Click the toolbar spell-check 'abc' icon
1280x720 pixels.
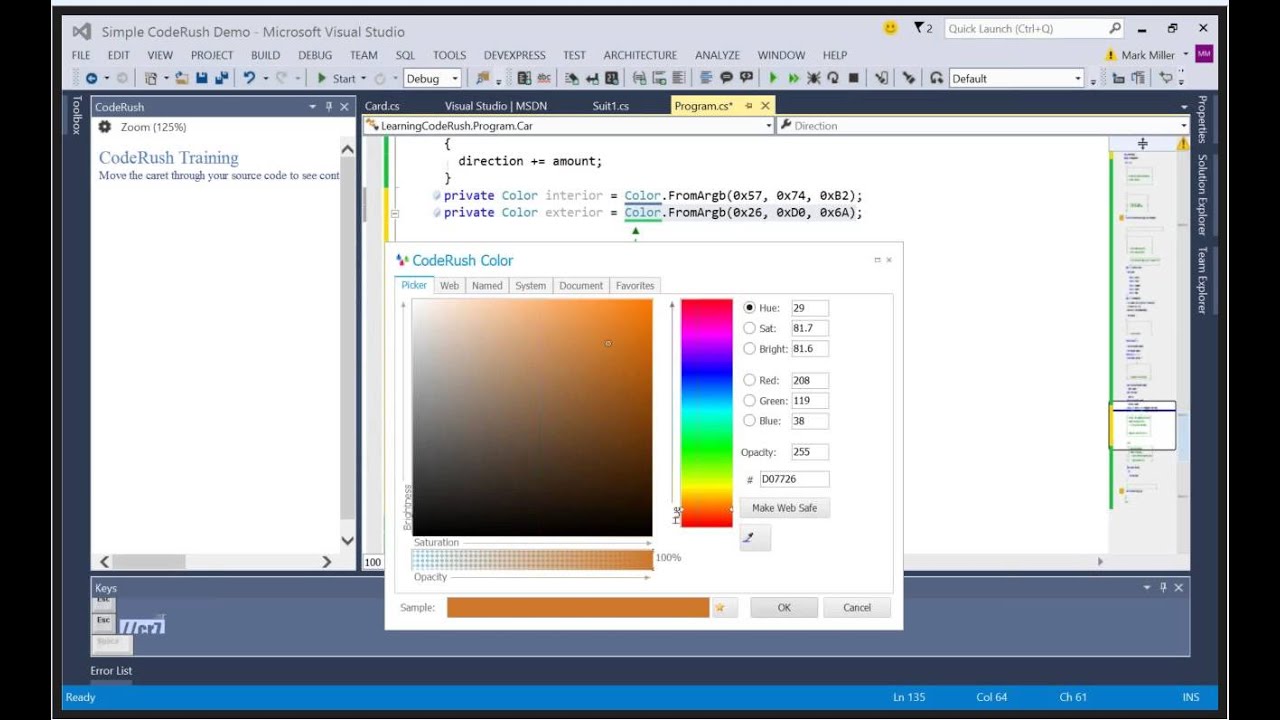(x=543, y=78)
